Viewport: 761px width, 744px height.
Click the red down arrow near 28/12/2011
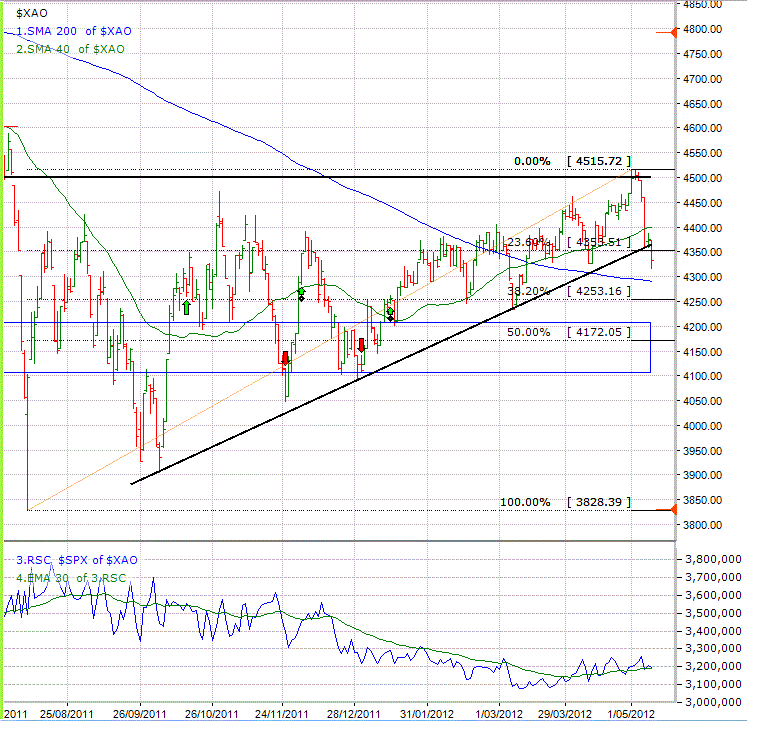[x=361, y=346]
